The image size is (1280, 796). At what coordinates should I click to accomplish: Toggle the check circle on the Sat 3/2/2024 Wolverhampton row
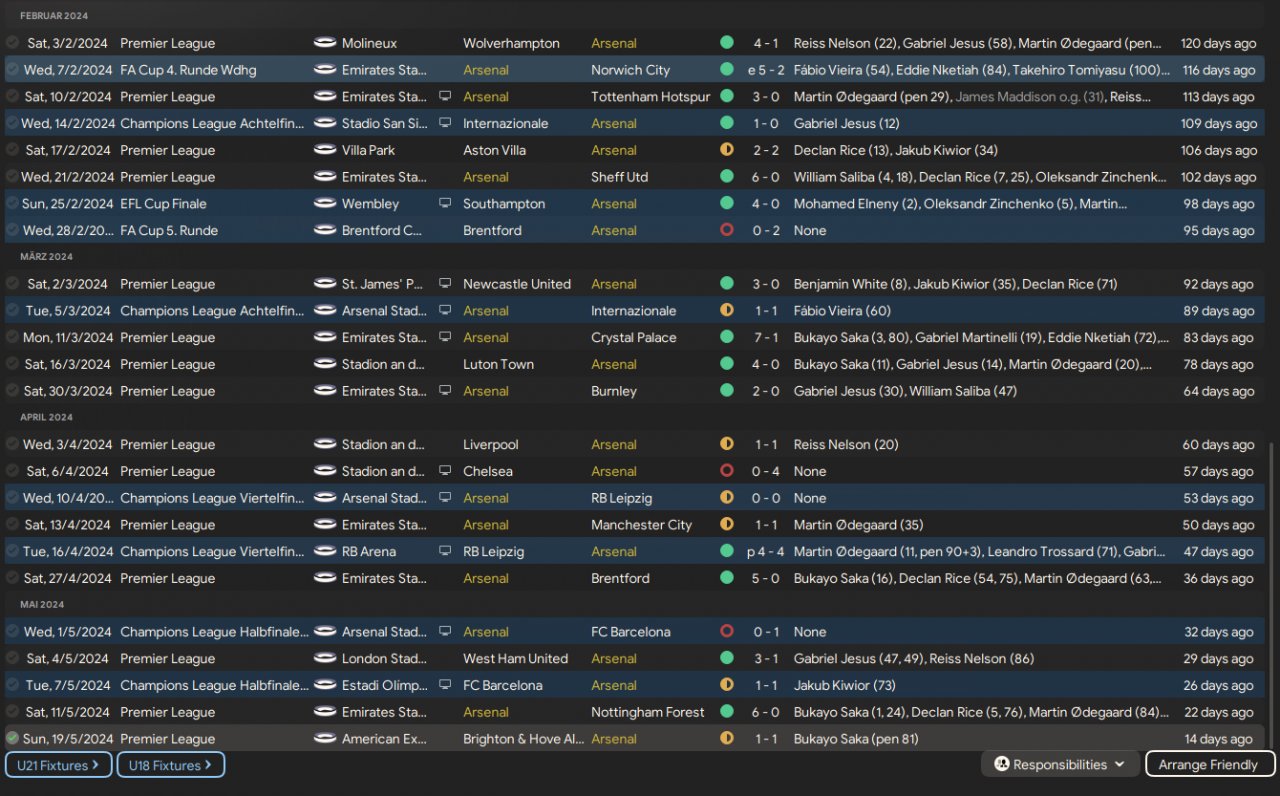pyautogui.click(x=12, y=43)
